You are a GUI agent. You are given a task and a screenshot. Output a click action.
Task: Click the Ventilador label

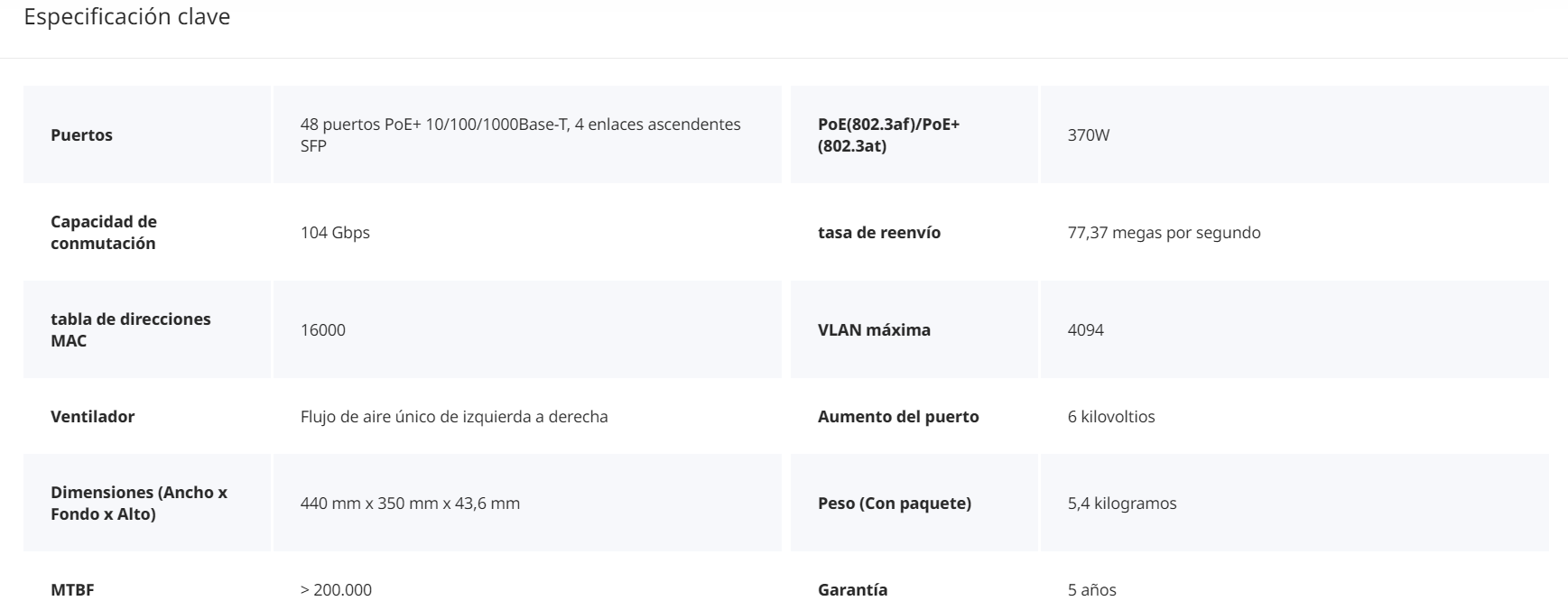92,417
